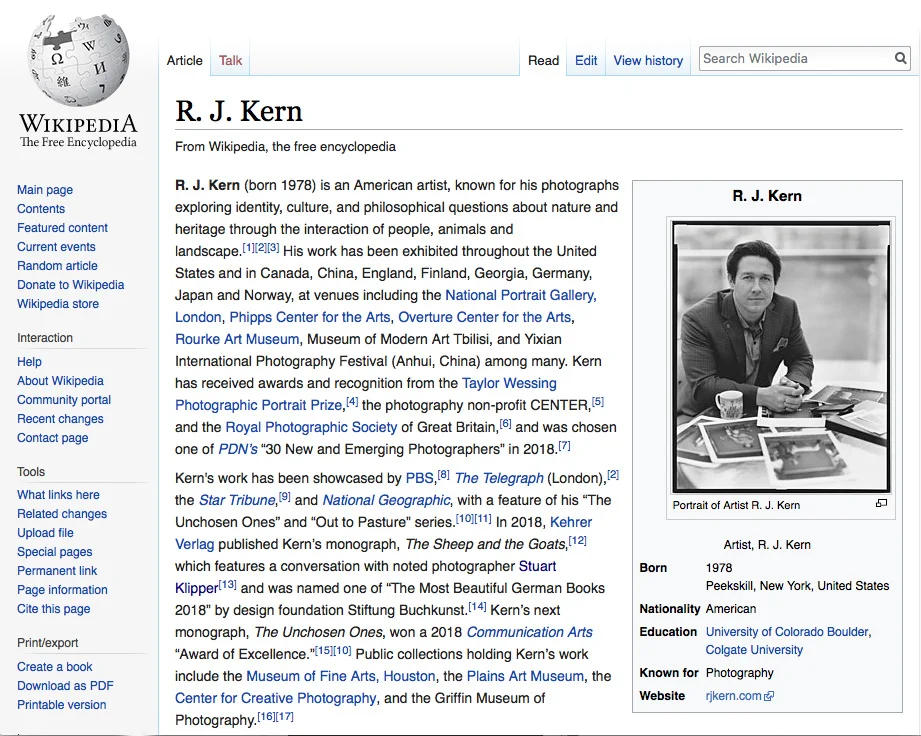Open the PDN's link
Image resolution: width=921 pixels, height=736 pixels.
pyautogui.click(x=238, y=449)
